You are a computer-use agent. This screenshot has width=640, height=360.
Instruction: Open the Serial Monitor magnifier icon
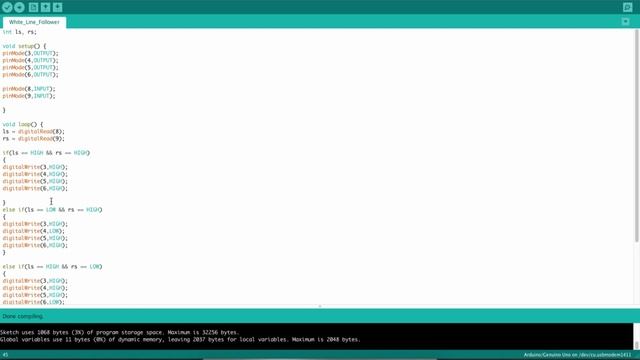coord(628,7)
